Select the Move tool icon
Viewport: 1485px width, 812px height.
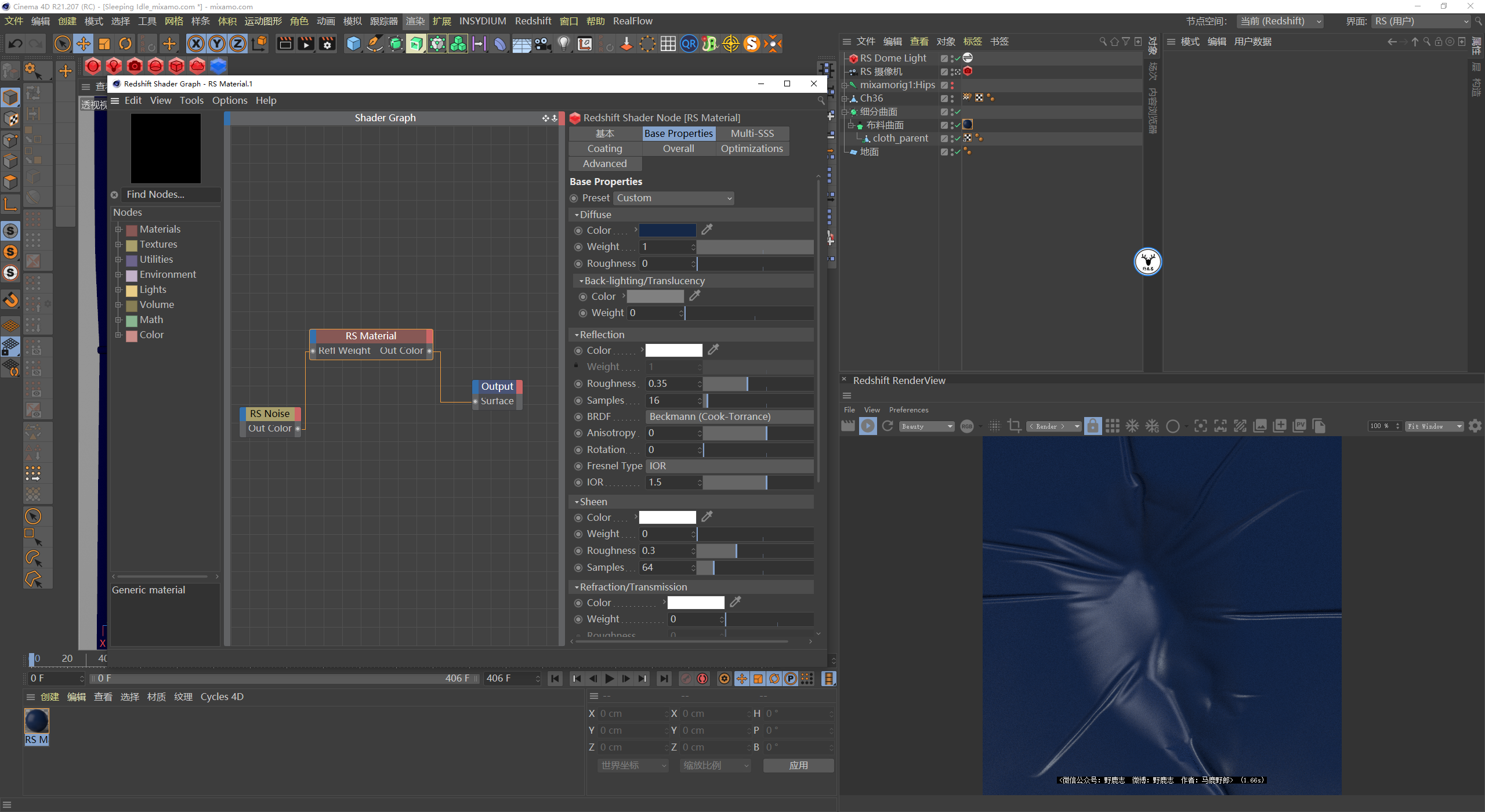click(x=84, y=43)
